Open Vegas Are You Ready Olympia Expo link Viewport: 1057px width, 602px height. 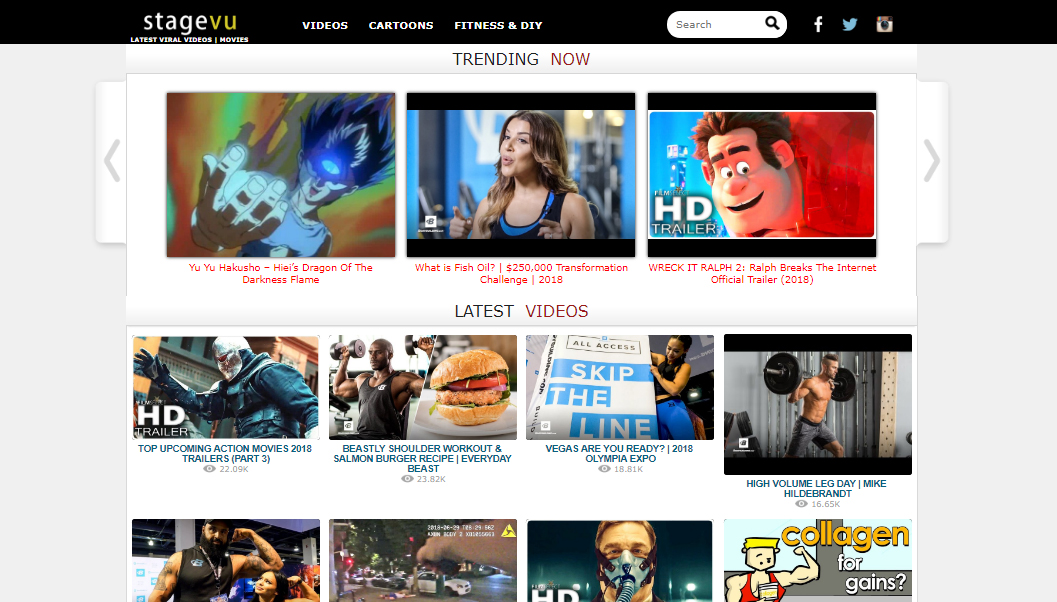pos(620,454)
